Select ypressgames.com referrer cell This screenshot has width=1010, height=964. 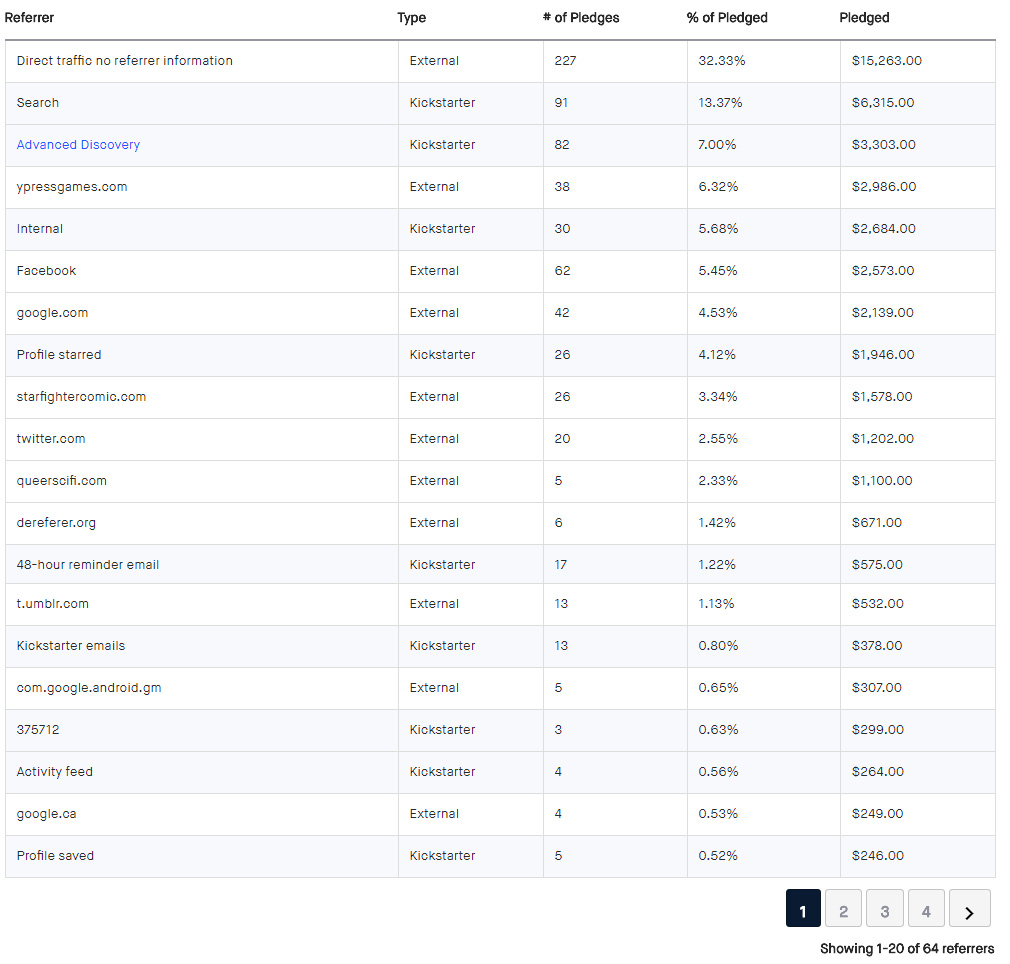[x=202, y=187]
